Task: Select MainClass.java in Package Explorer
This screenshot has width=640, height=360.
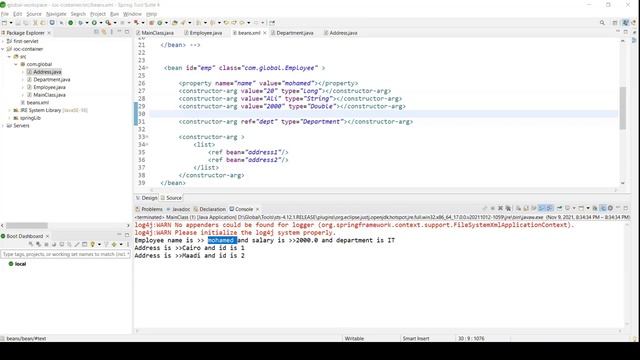Action: tap(49, 95)
